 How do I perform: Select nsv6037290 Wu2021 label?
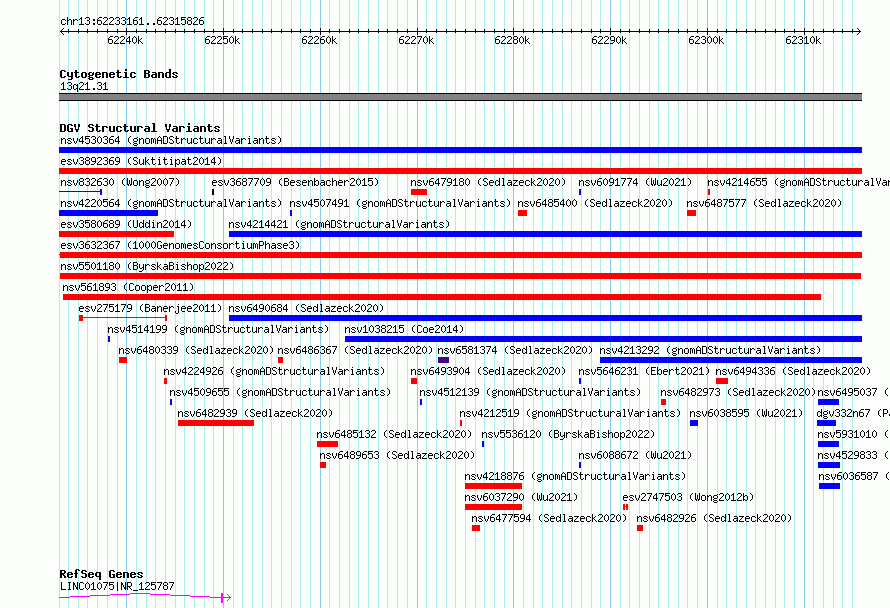click(x=521, y=497)
